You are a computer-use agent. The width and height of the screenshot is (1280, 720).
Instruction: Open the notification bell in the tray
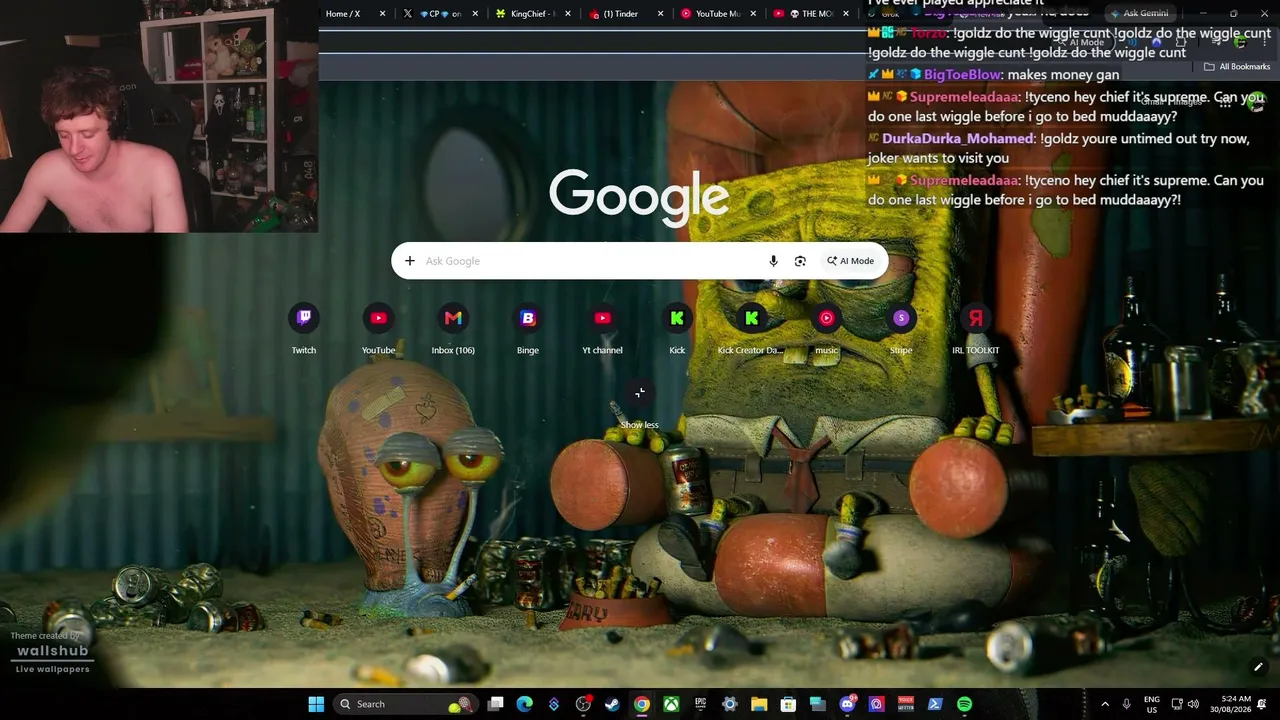point(1262,704)
